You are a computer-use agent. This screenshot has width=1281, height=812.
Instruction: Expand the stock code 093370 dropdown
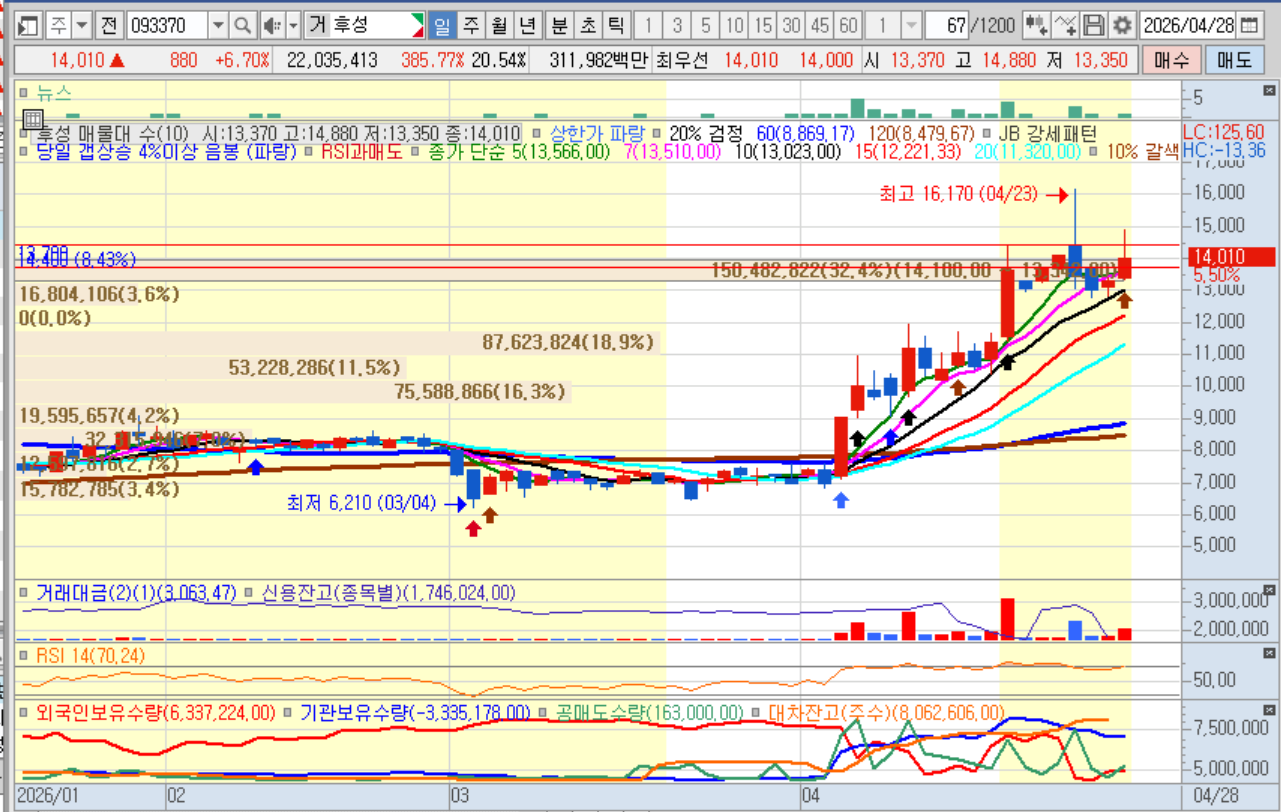pyautogui.click(x=219, y=24)
